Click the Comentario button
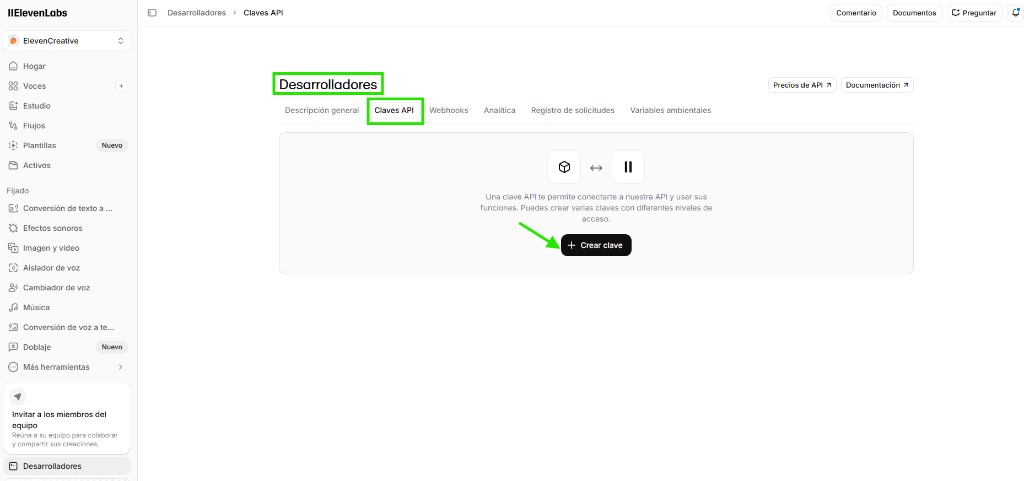 pos(856,13)
